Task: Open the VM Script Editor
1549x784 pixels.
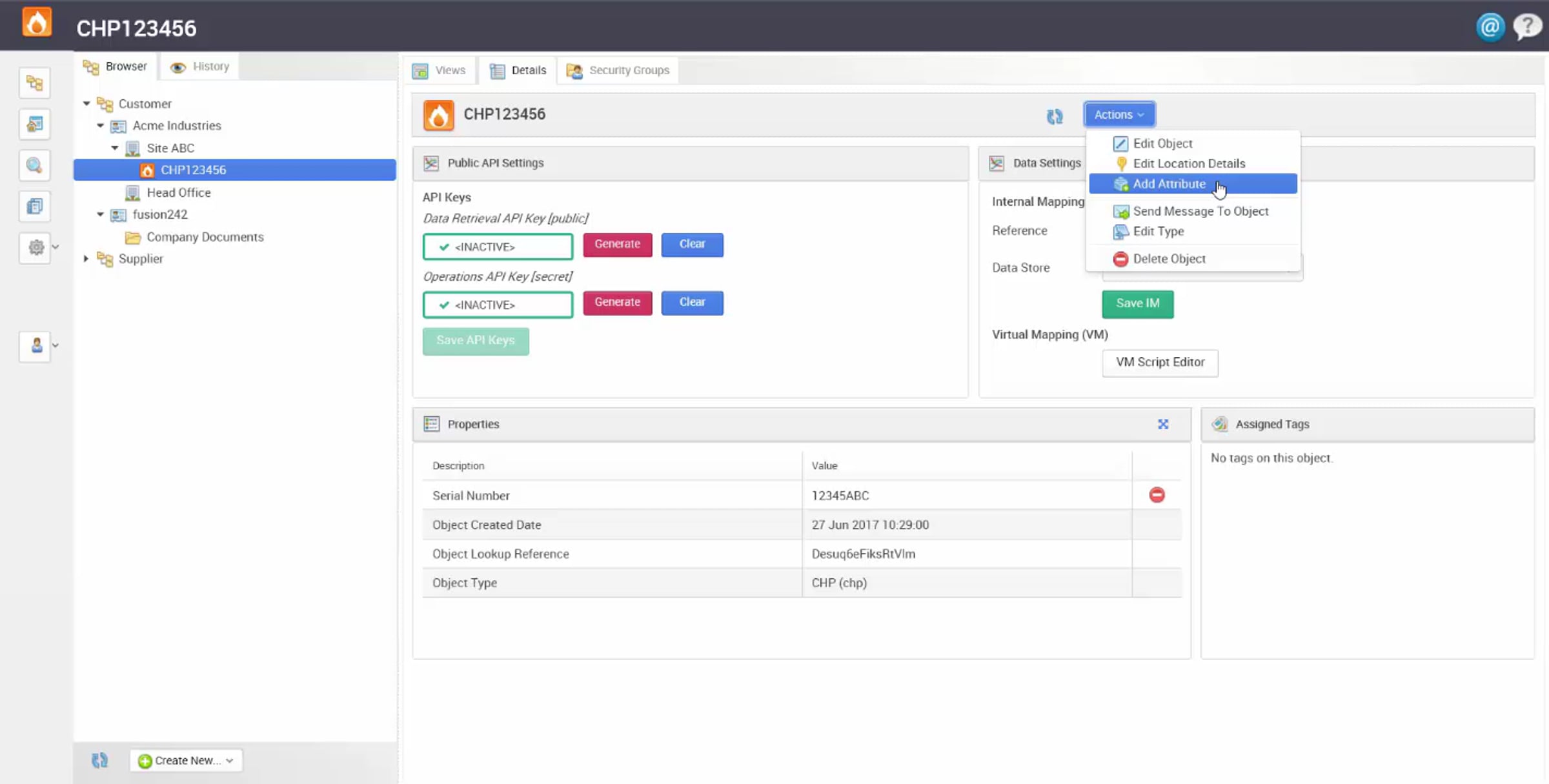Action: click(1160, 363)
